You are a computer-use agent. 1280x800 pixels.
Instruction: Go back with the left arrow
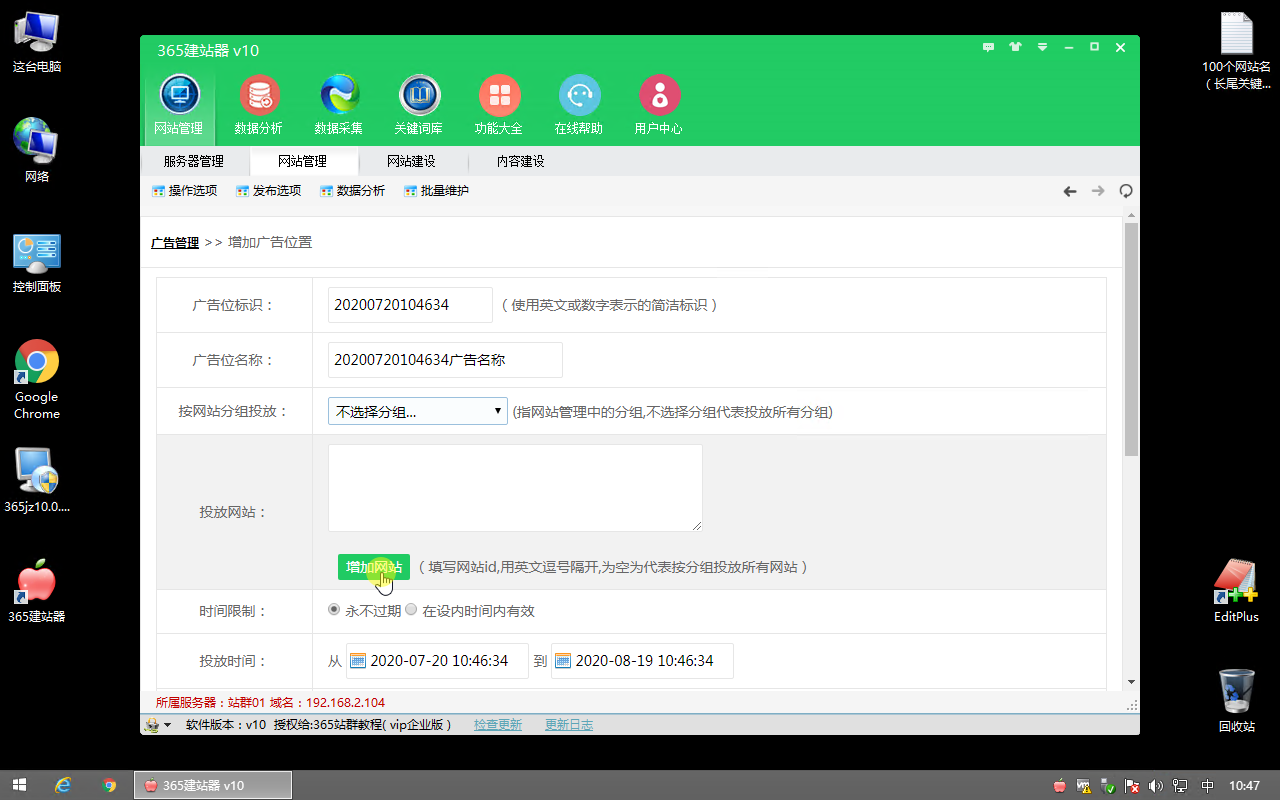(1070, 191)
